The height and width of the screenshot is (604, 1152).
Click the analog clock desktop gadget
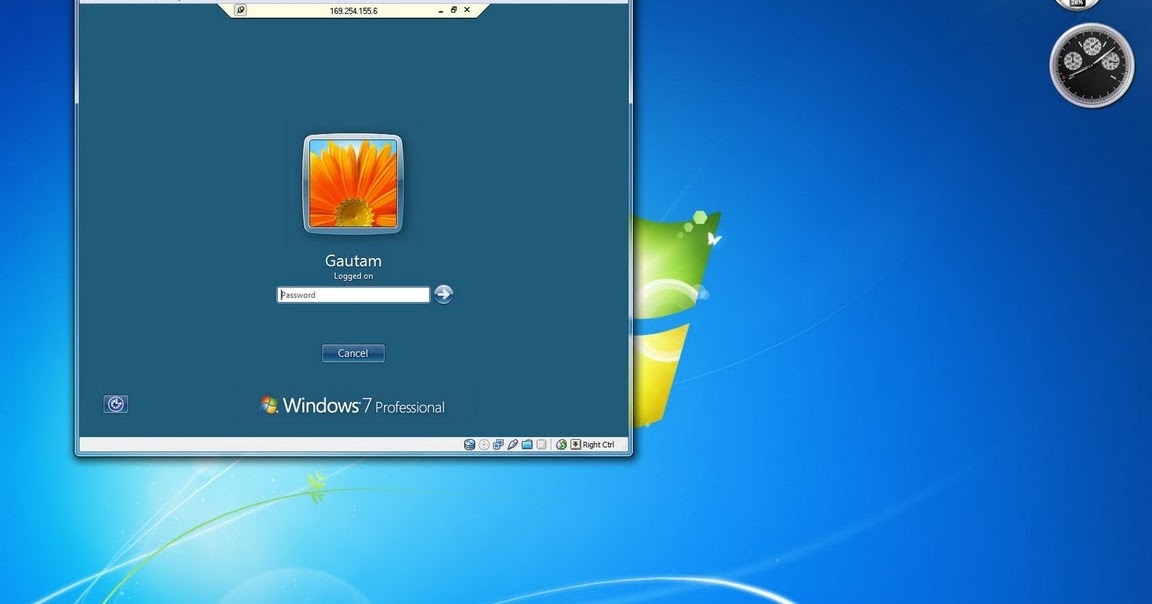click(1092, 65)
